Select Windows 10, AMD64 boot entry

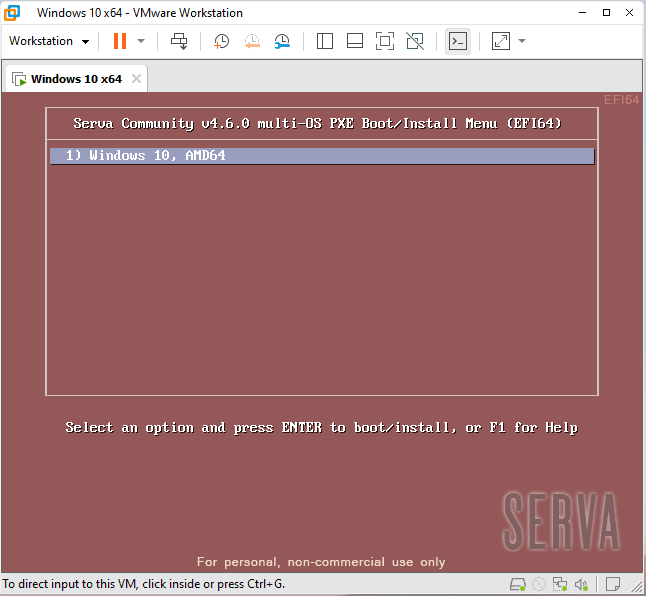pyautogui.click(x=322, y=156)
